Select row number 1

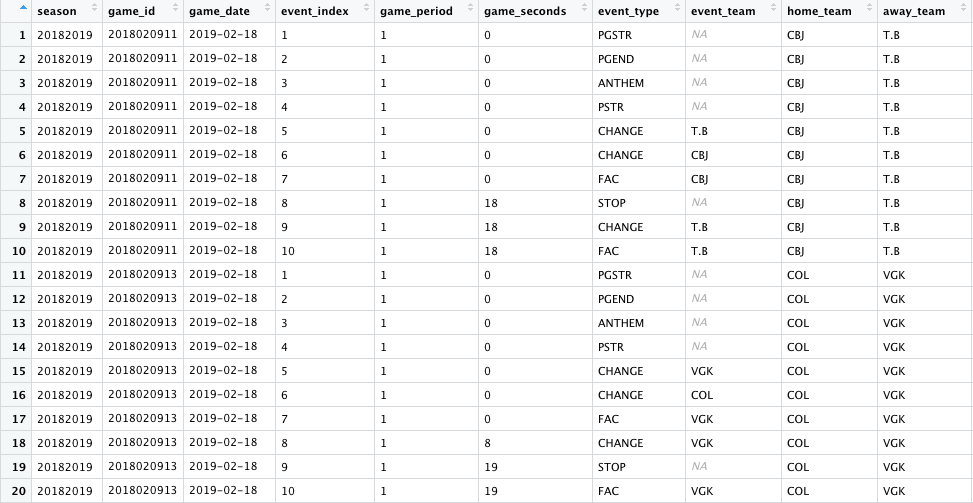[x=21, y=35]
